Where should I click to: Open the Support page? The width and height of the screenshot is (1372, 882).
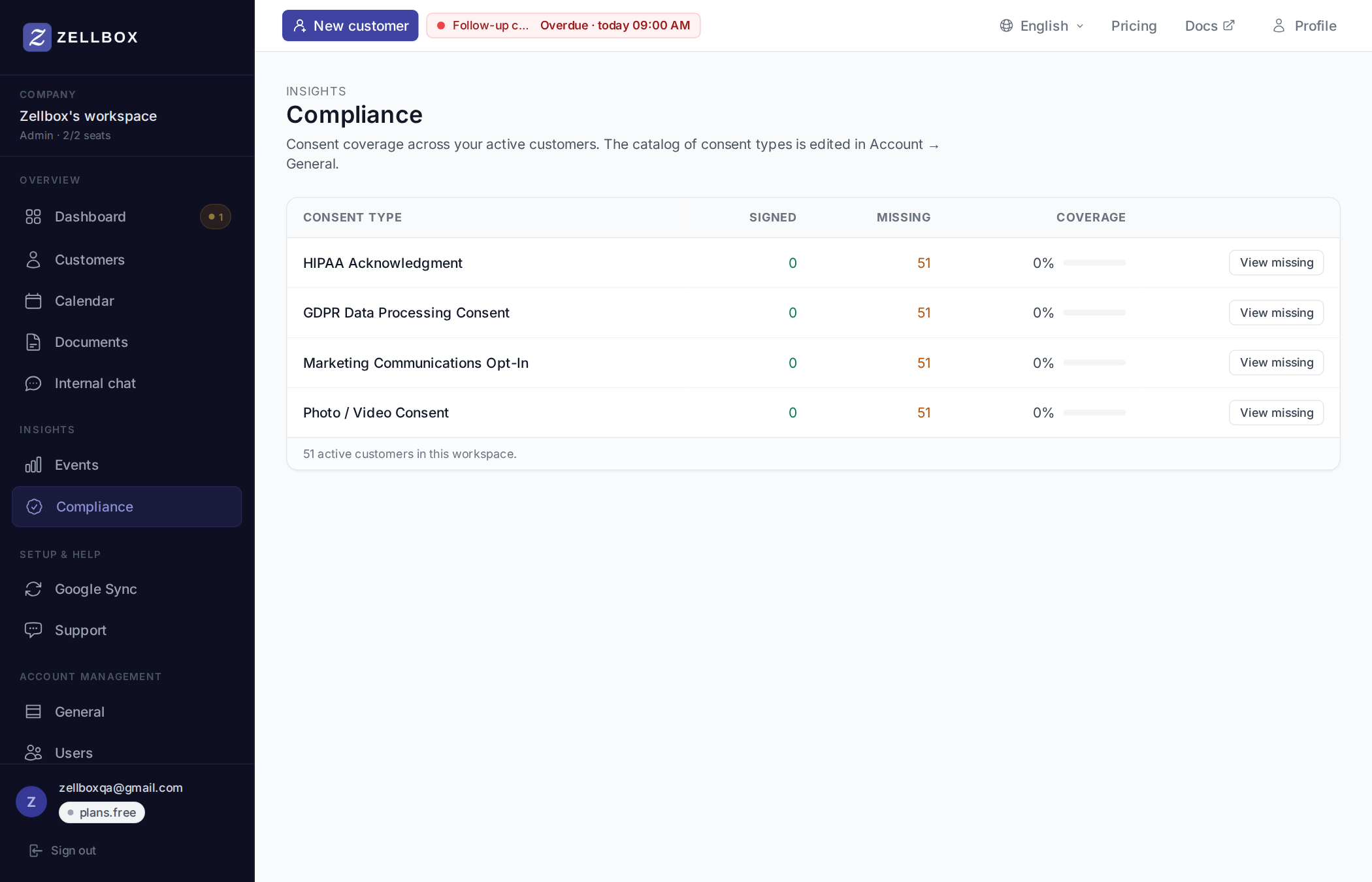127,630
